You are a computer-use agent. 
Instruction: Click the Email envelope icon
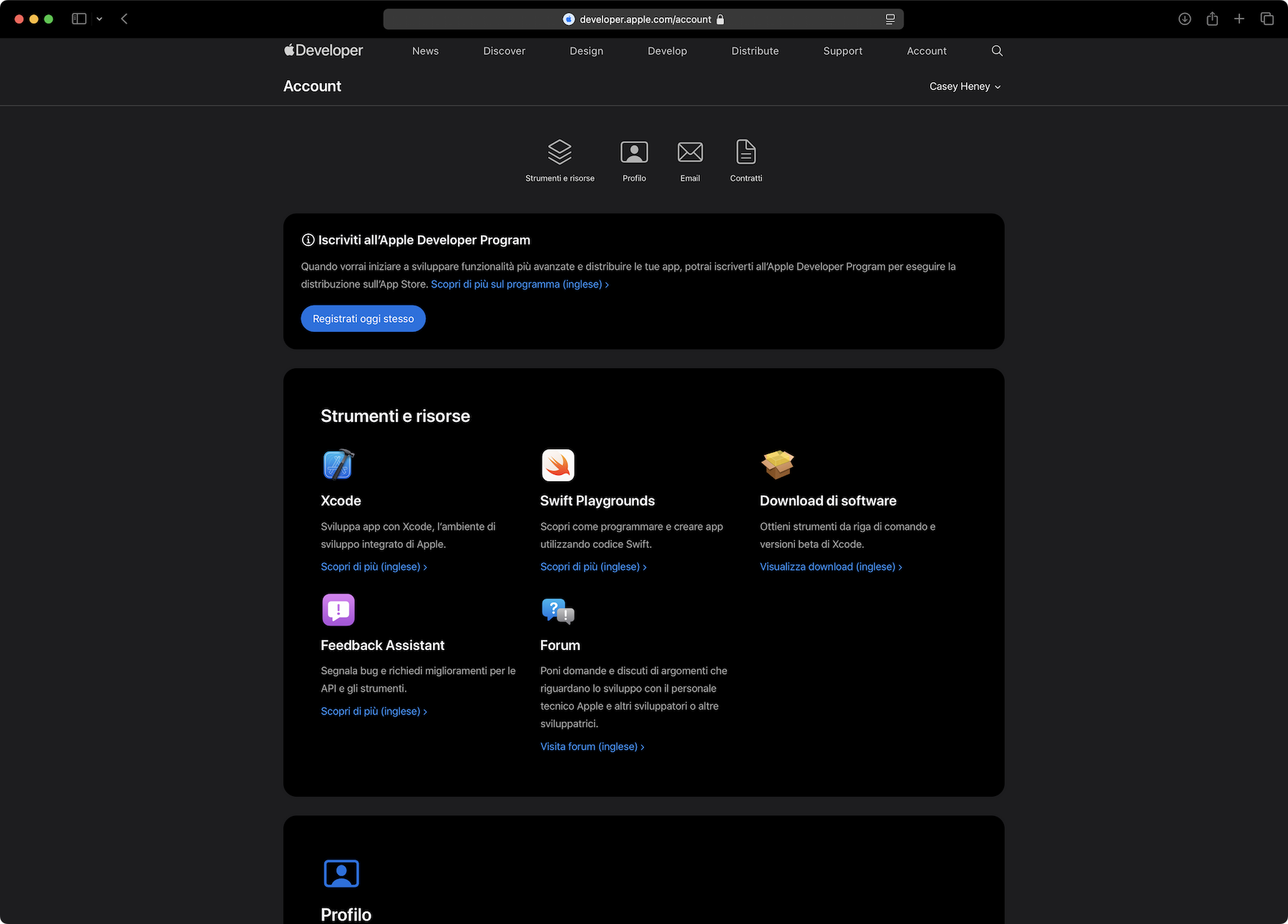pos(690,152)
